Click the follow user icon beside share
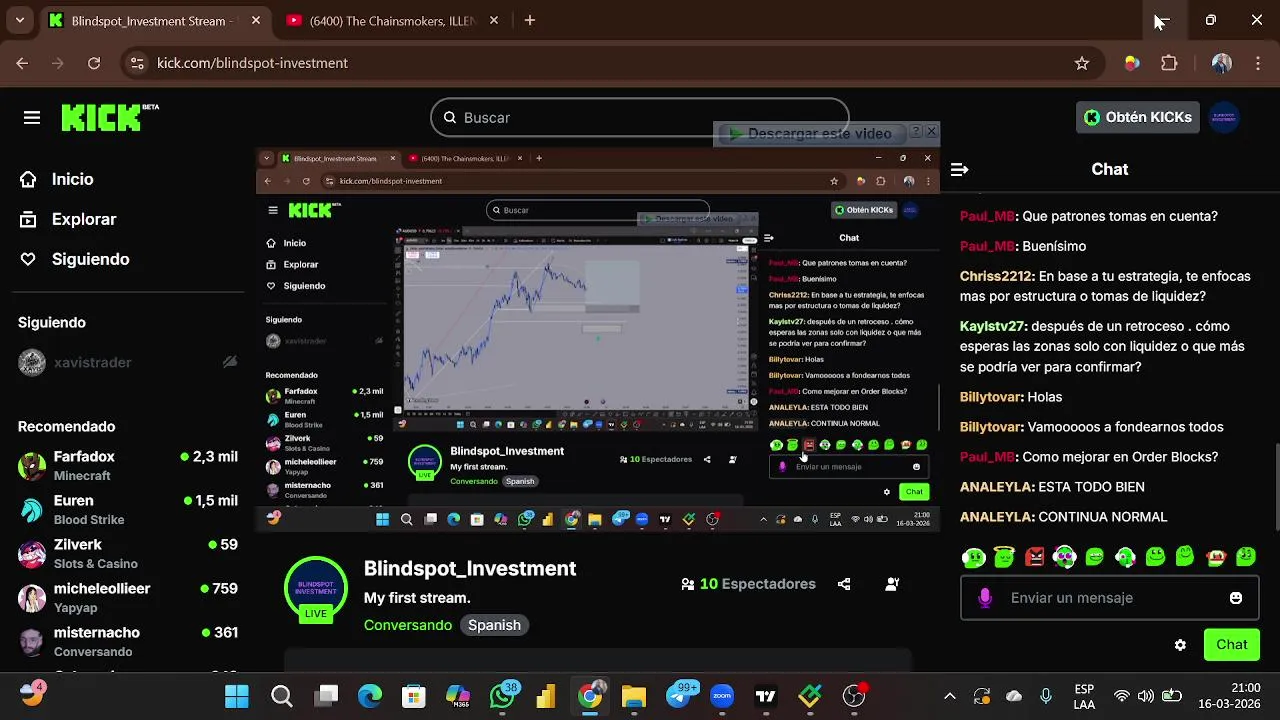This screenshot has height=720, width=1280. click(x=892, y=584)
